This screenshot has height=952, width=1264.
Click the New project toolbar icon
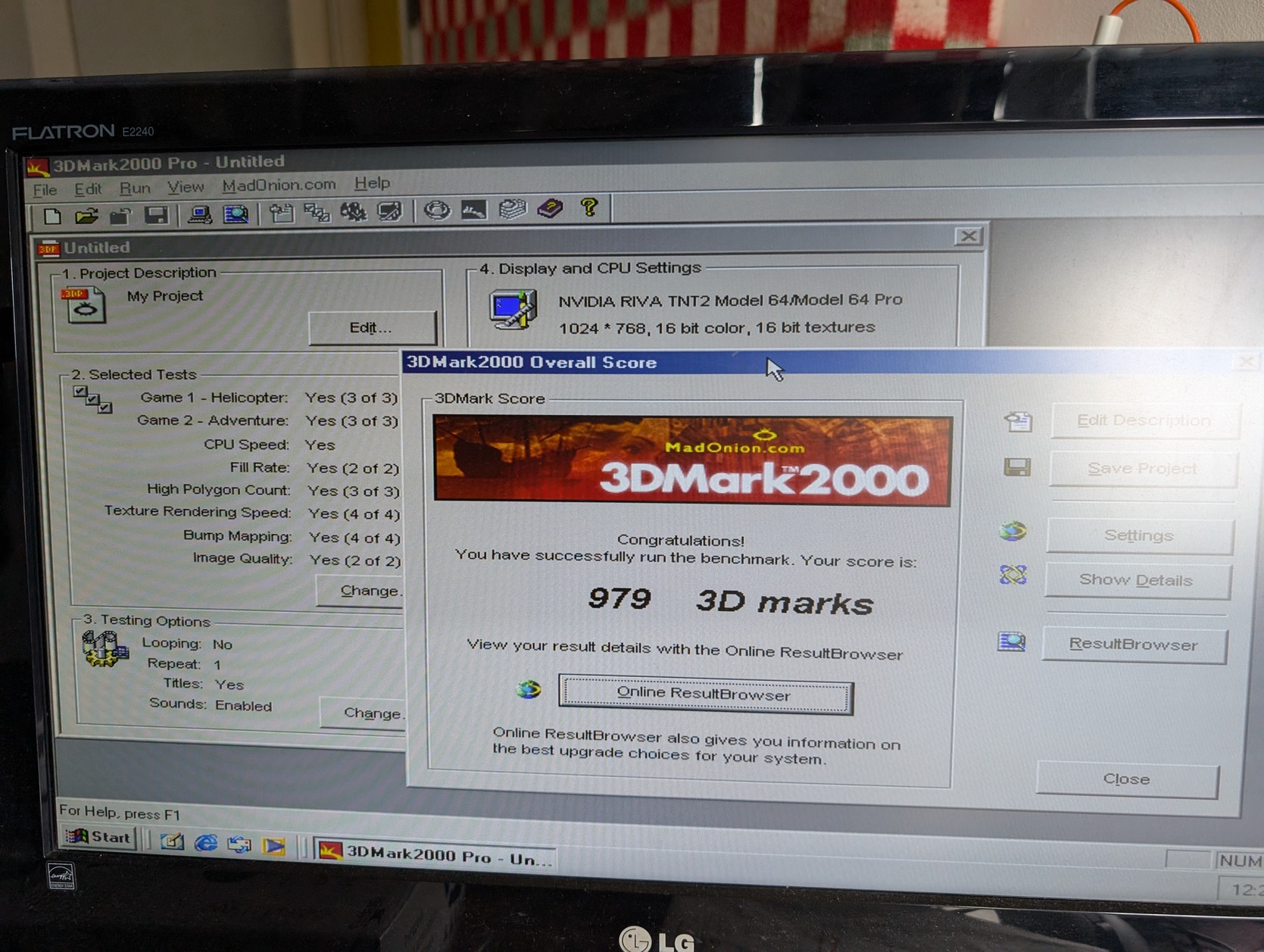pos(52,216)
